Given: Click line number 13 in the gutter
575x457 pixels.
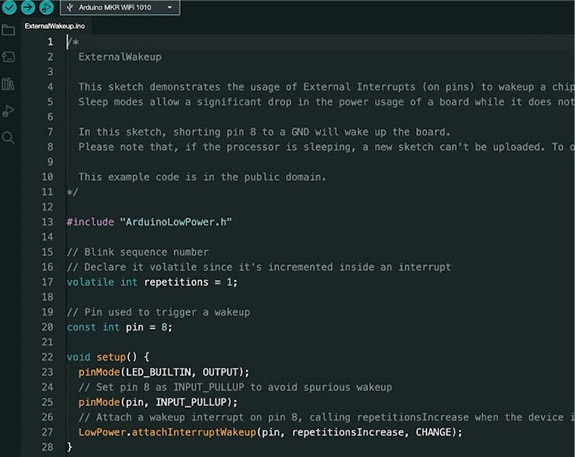Looking at the screenshot, I should click(x=47, y=222).
